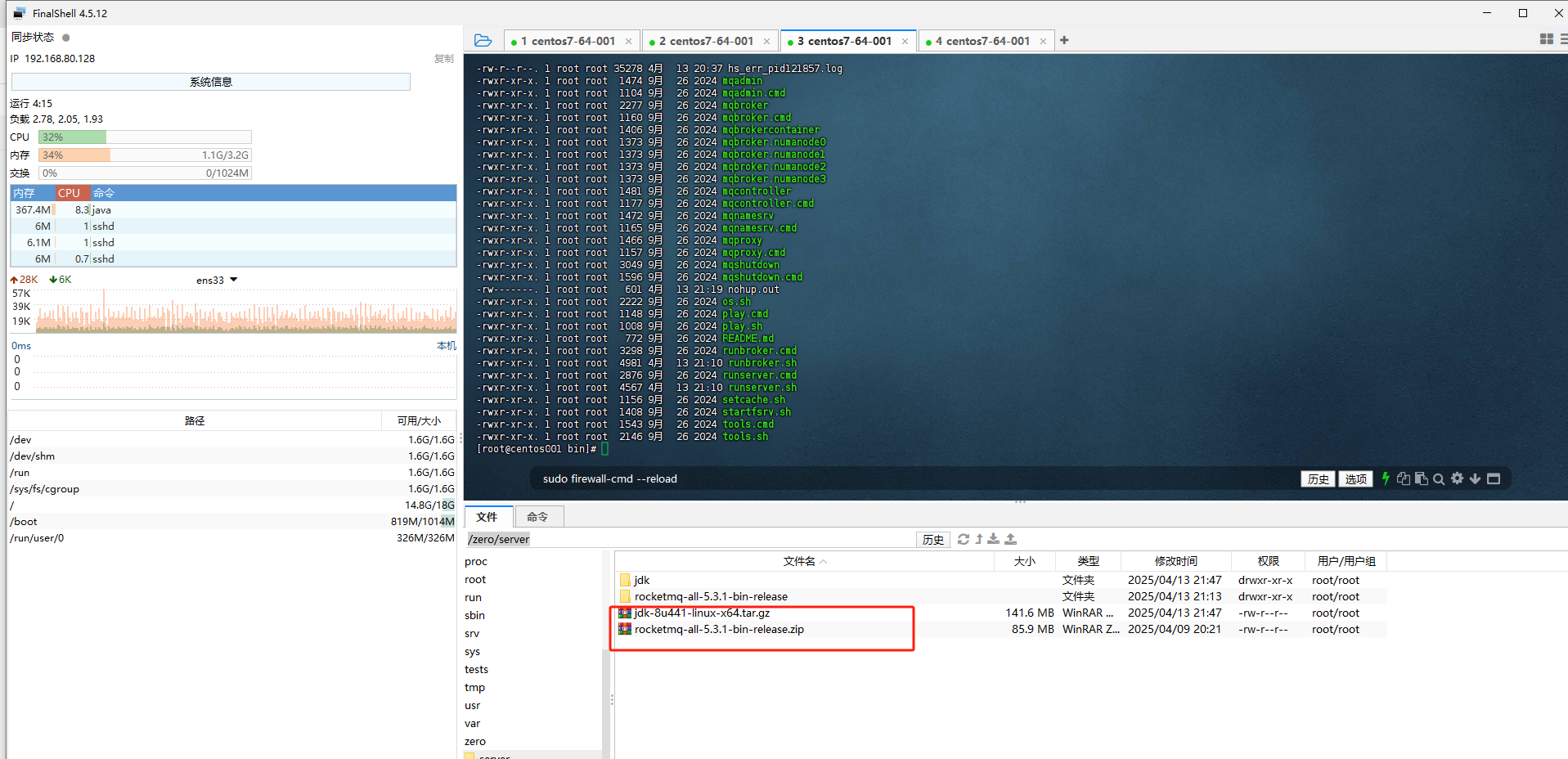Click the 同步状态 indicator dot
Viewport: 1568px width, 759px height.
66,38
